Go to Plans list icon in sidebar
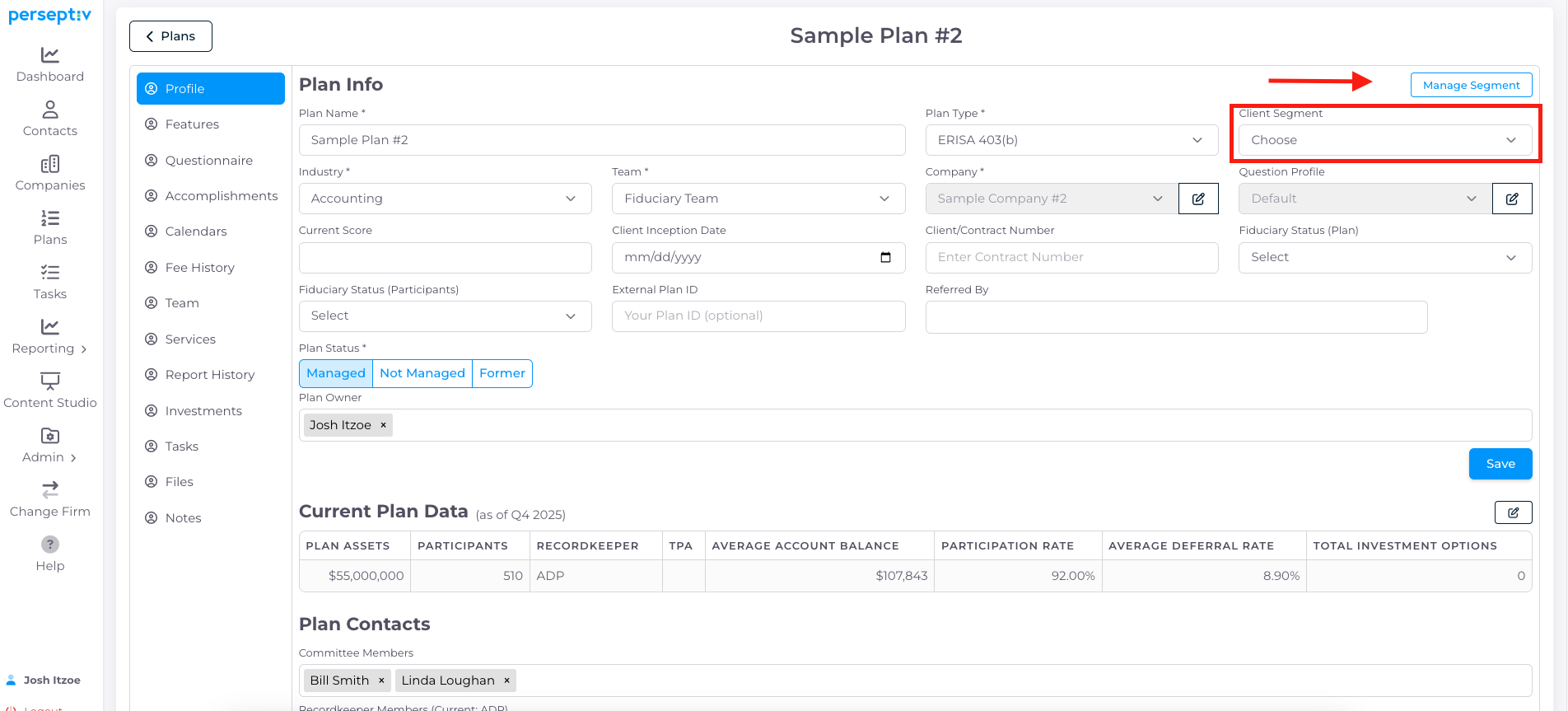This screenshot has width=1568, height=711. 50,218
